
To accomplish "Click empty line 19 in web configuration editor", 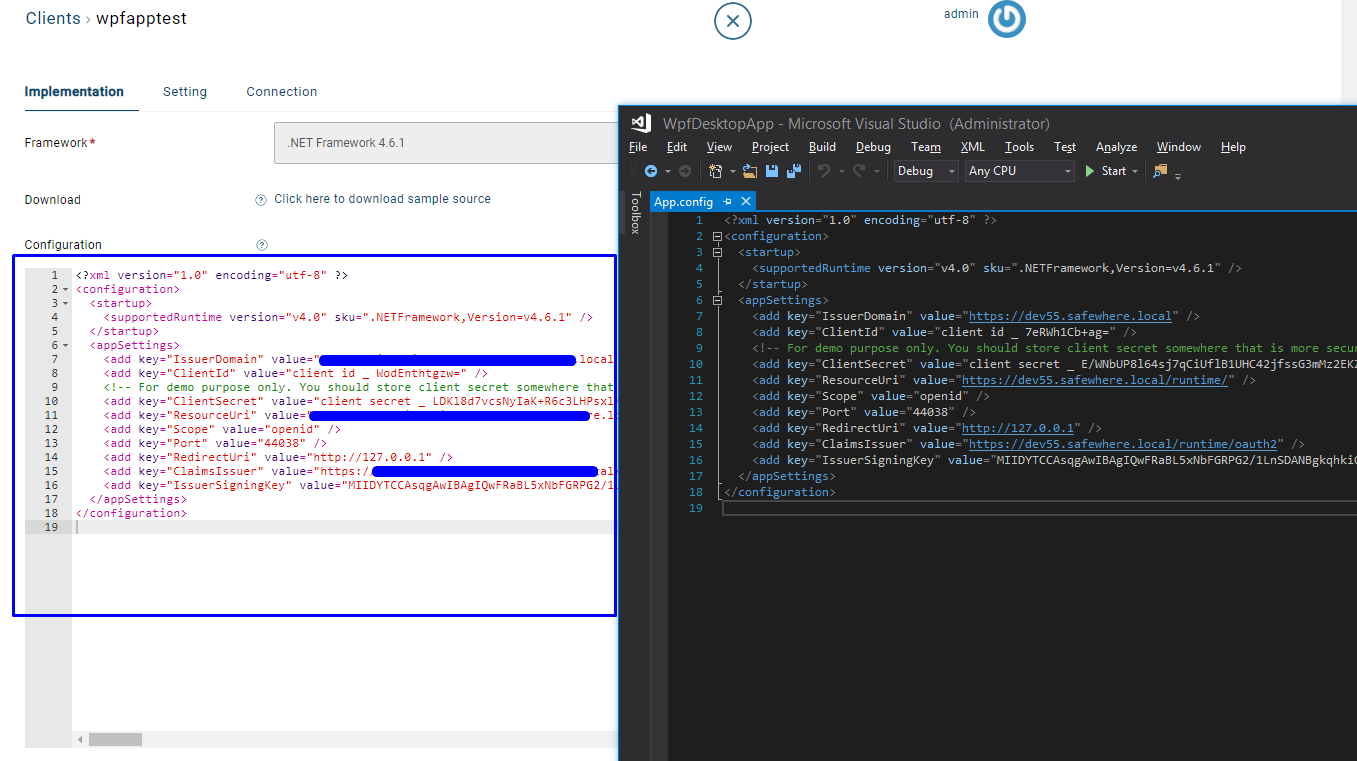I will [x=344, y=527].
